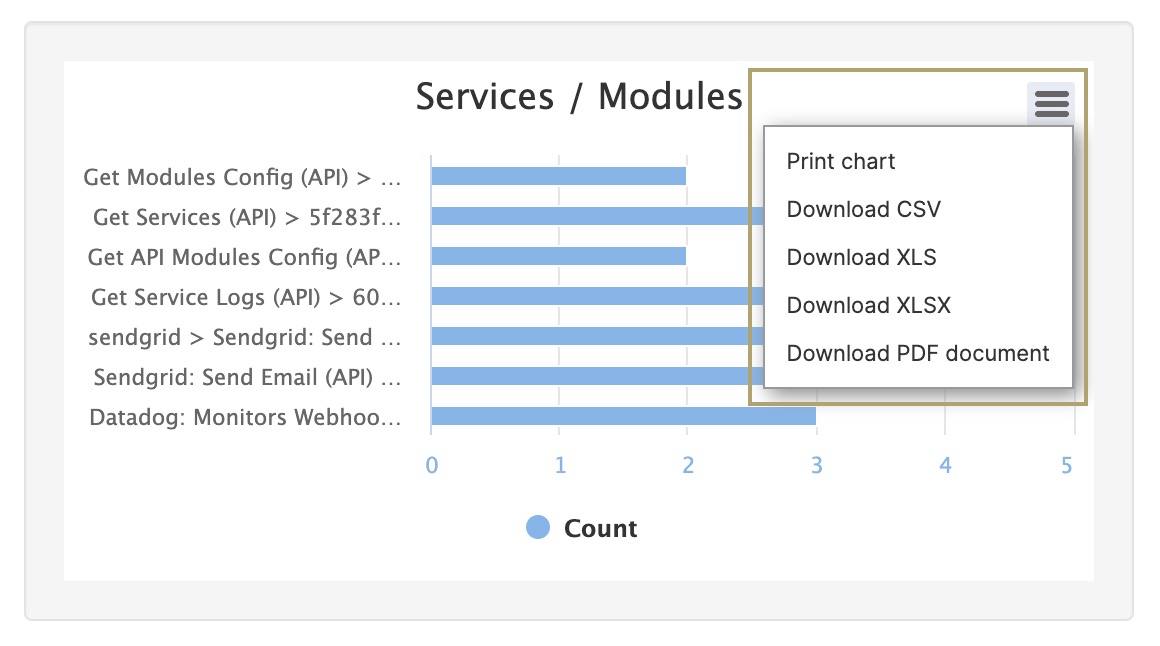Screen dimensions: 1160x646
Task: Click the Datadog: Monitors Webhoo label
Action: click(x=245, y=417)
